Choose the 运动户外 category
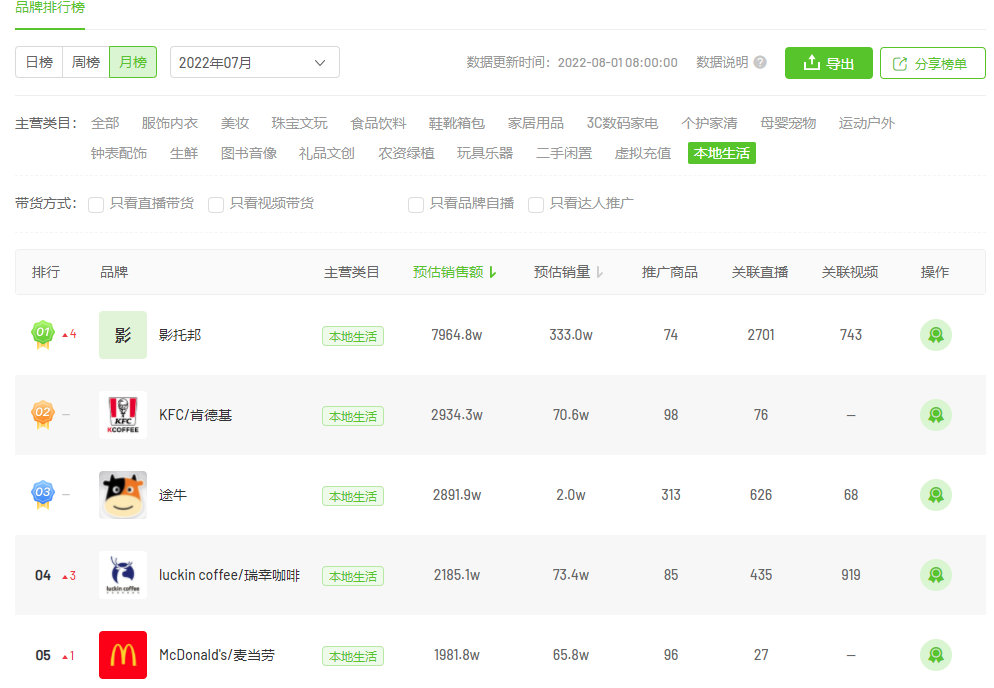This screenshot has height=688, width=994. pyautogui.click(x=867, y=123)
